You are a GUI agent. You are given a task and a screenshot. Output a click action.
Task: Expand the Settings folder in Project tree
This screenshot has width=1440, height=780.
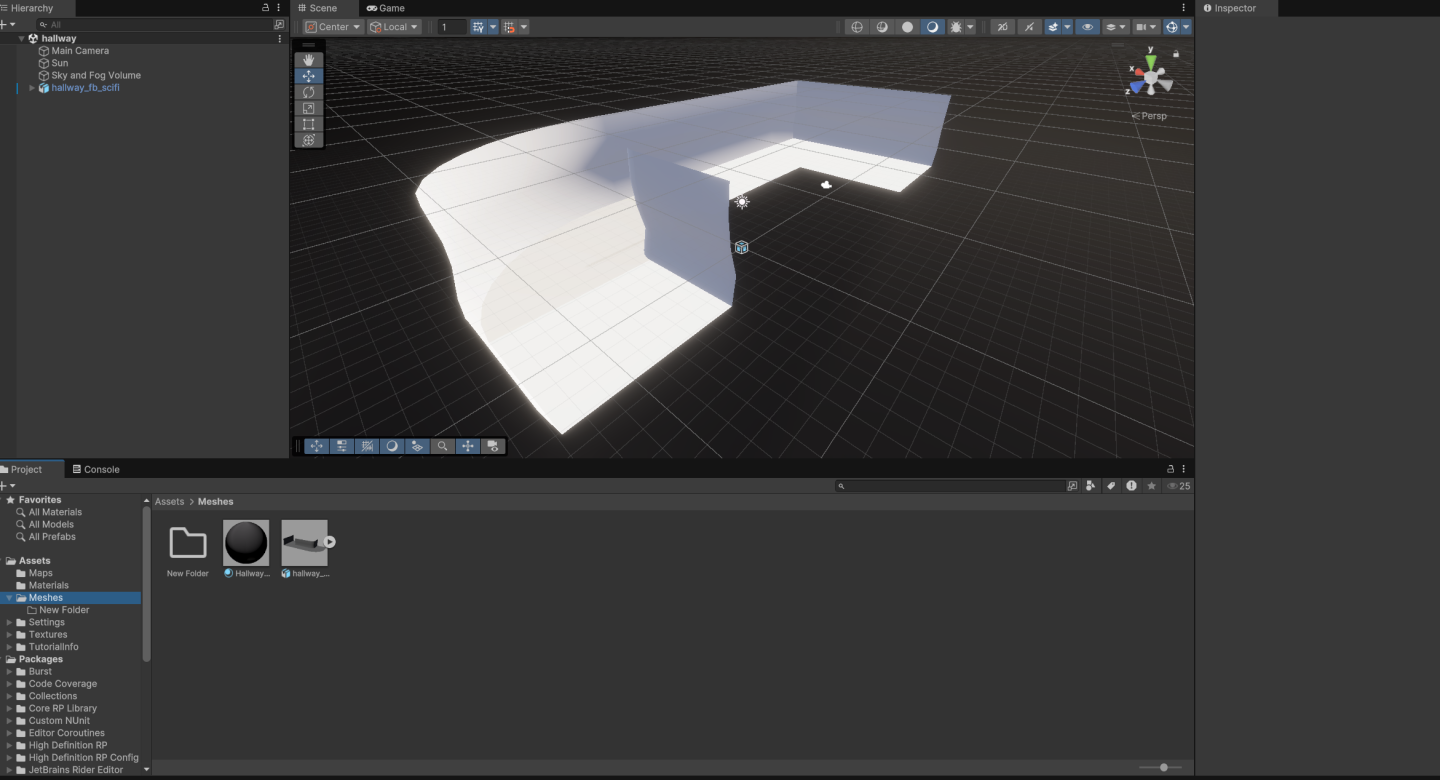[10, 622]
